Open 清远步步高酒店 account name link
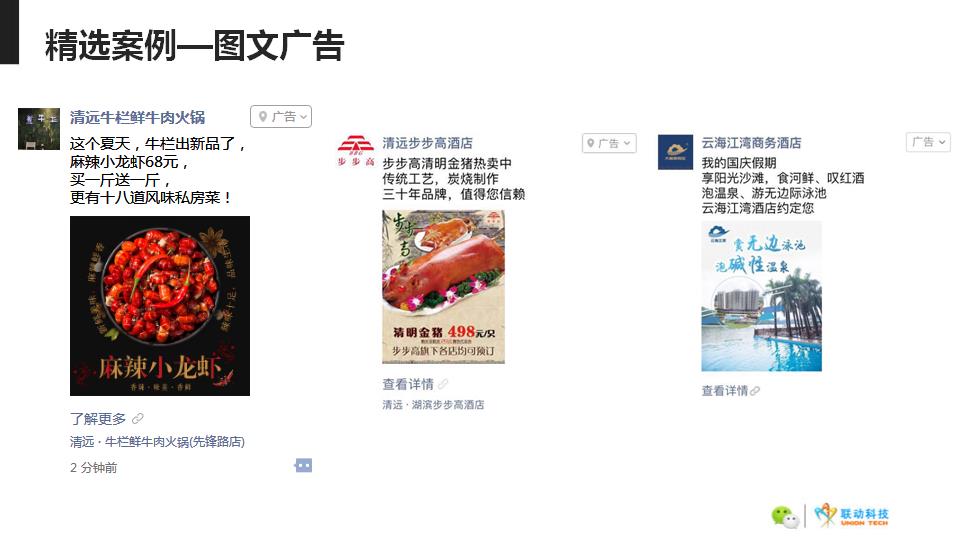This screenshot has width=954, height=537. tap(427, 143)
